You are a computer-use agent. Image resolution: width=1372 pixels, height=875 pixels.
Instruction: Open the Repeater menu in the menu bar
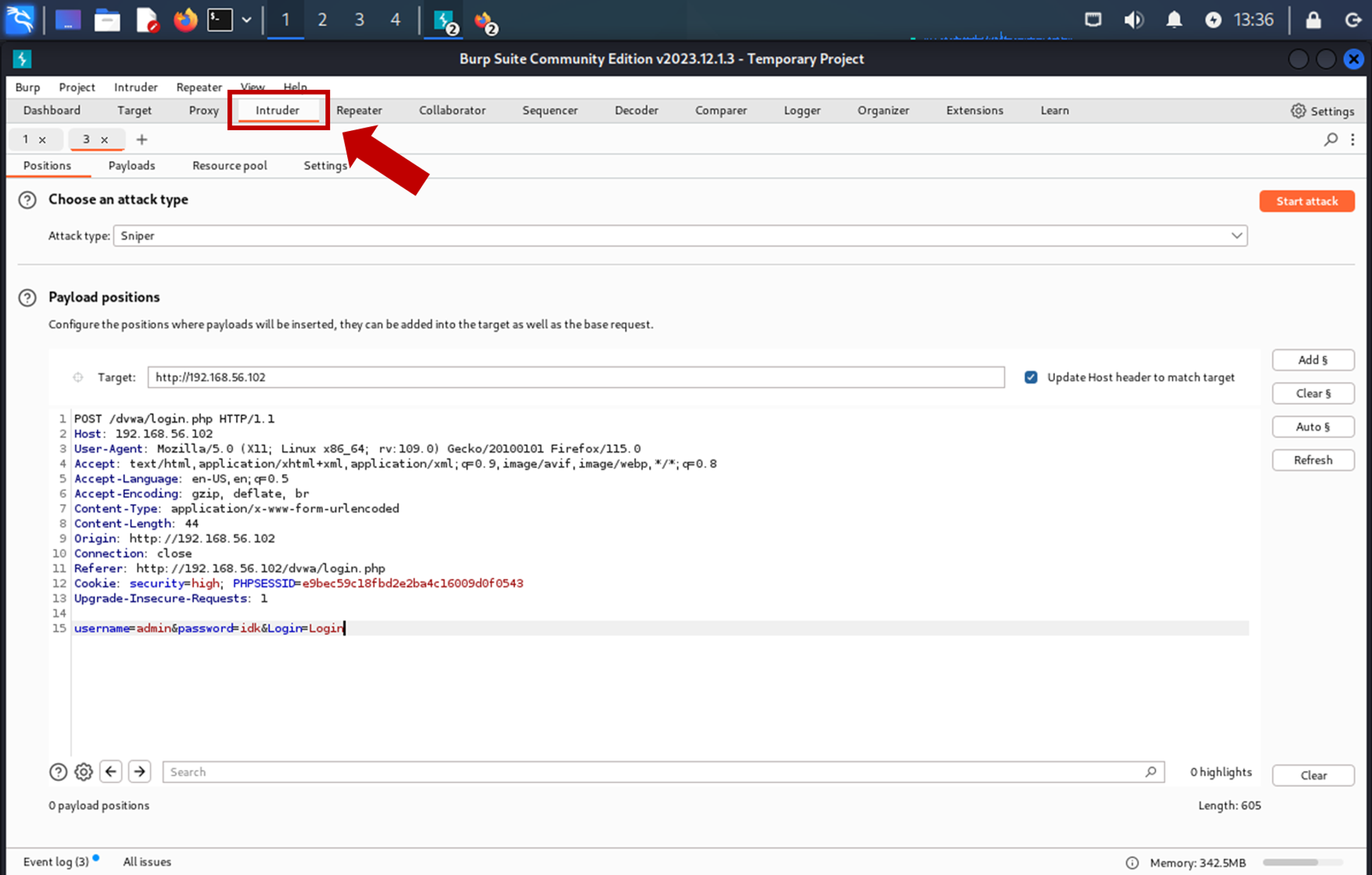199,87
